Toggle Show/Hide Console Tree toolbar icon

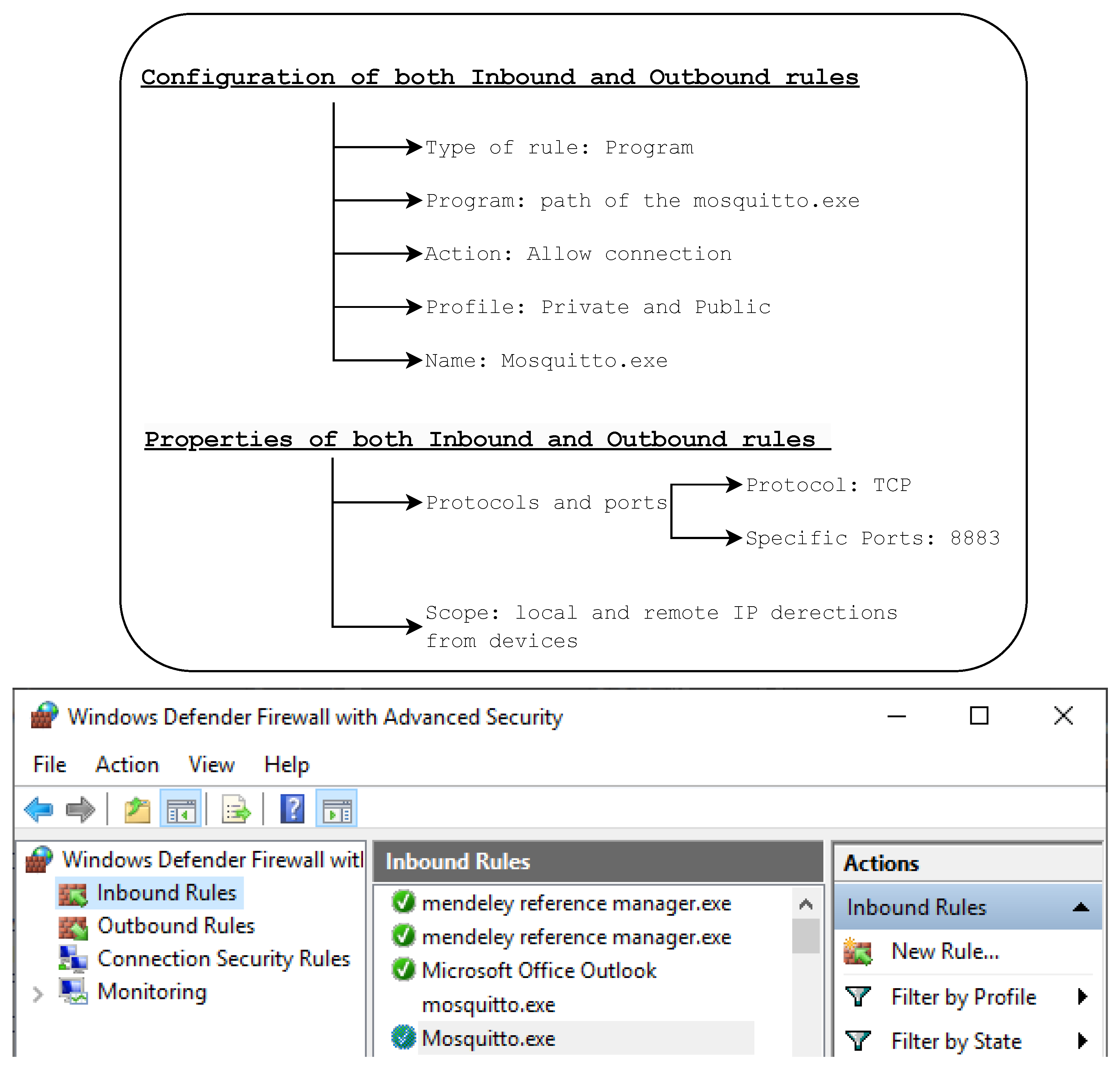click(181, 809)
